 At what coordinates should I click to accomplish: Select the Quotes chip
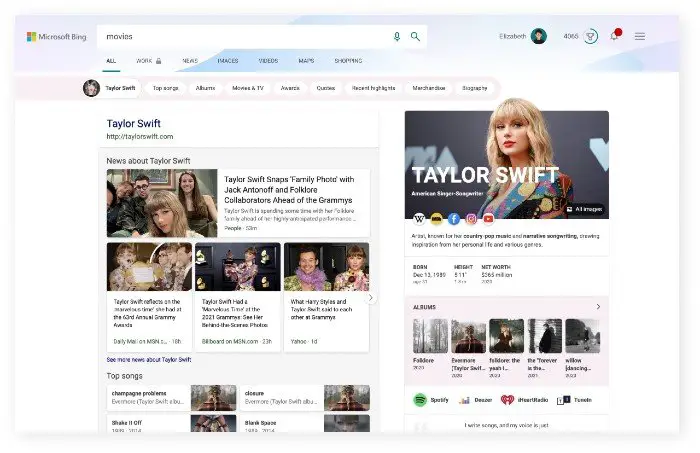click(326, 88)
